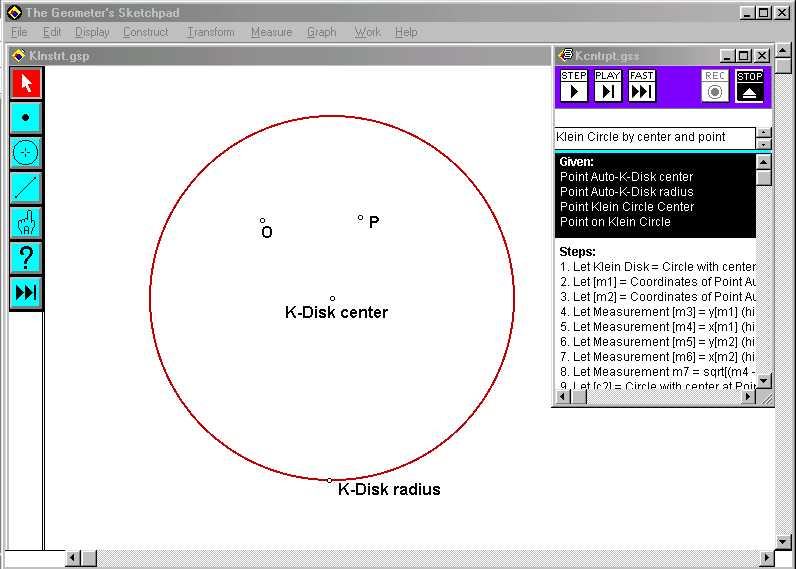796x569 pixels.
Task: Select given 'Point on Klein Circle'
Action: [x=615, y=222]
